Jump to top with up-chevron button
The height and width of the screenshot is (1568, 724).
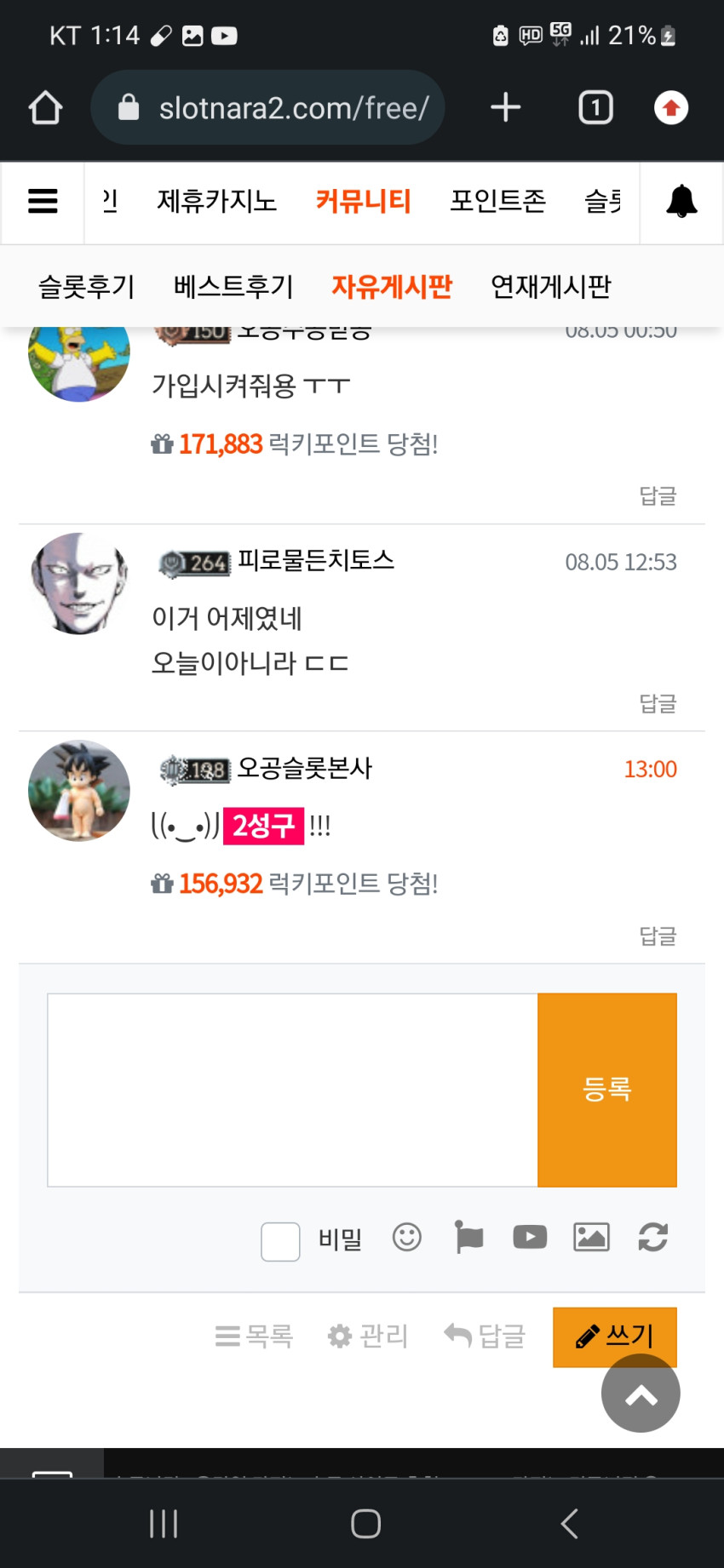(641, 1393)
